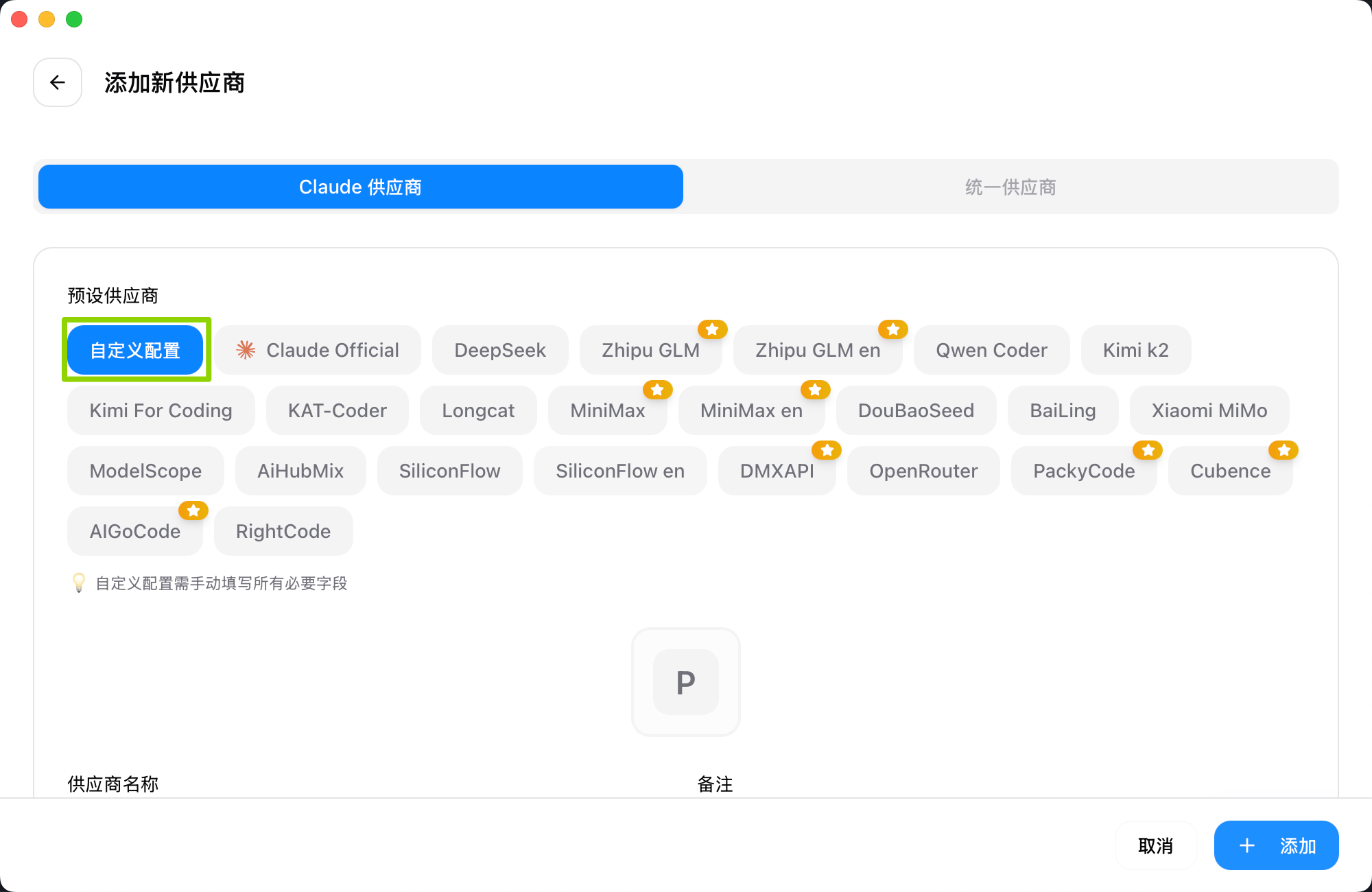Pick the Qwen Coder preset

pos(991,350)
